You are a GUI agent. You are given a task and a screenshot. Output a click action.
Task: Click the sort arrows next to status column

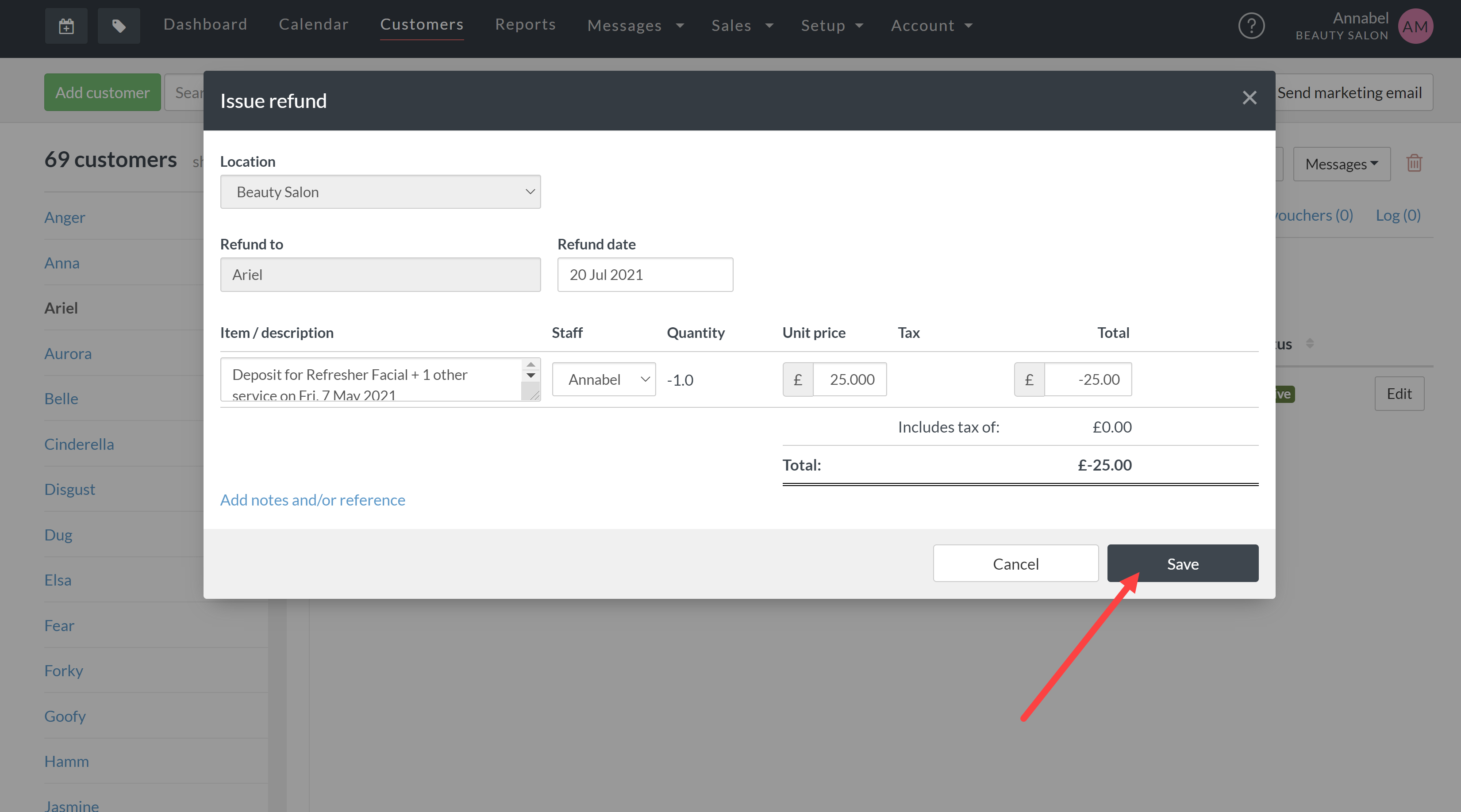coord(1310,343)
